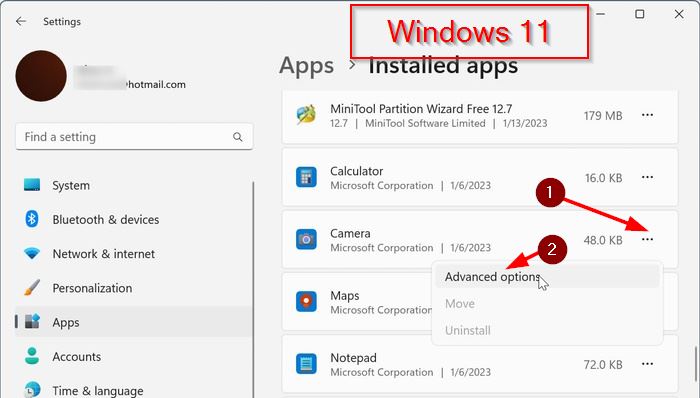Open three-dot menu for Camera

tap(647, 240)
